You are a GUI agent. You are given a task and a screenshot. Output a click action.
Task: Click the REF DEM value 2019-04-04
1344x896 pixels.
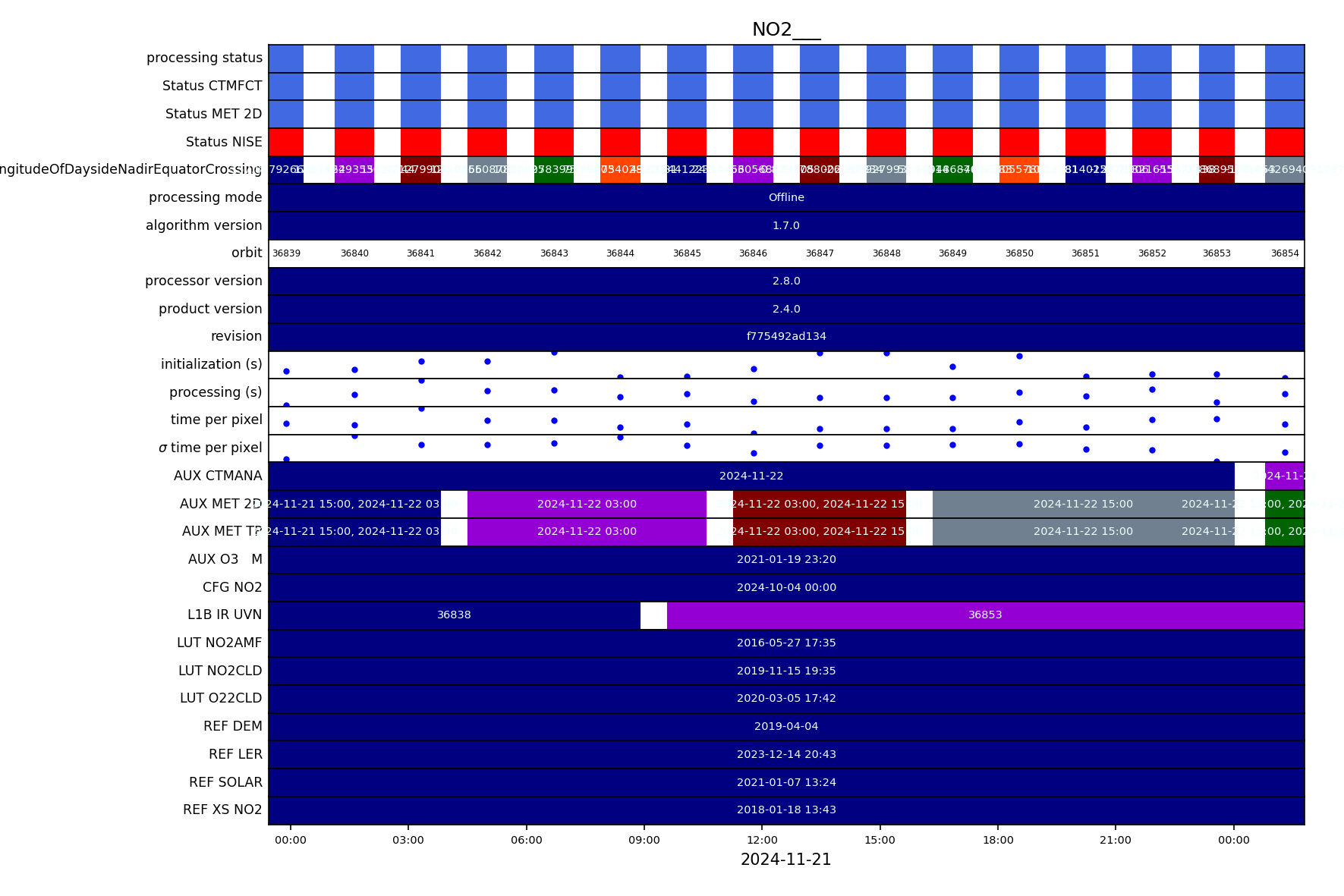(786, 726)
